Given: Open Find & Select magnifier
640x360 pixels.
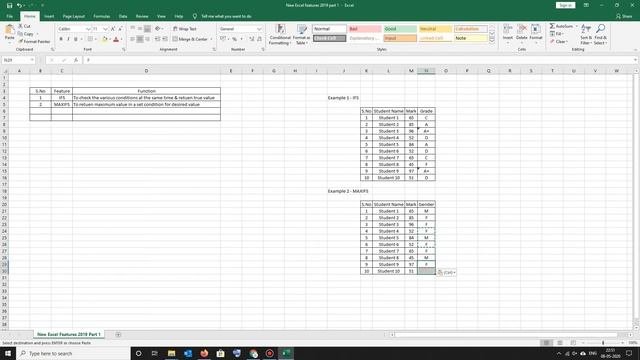Looking at the screenshot, I should coord(600,34).
